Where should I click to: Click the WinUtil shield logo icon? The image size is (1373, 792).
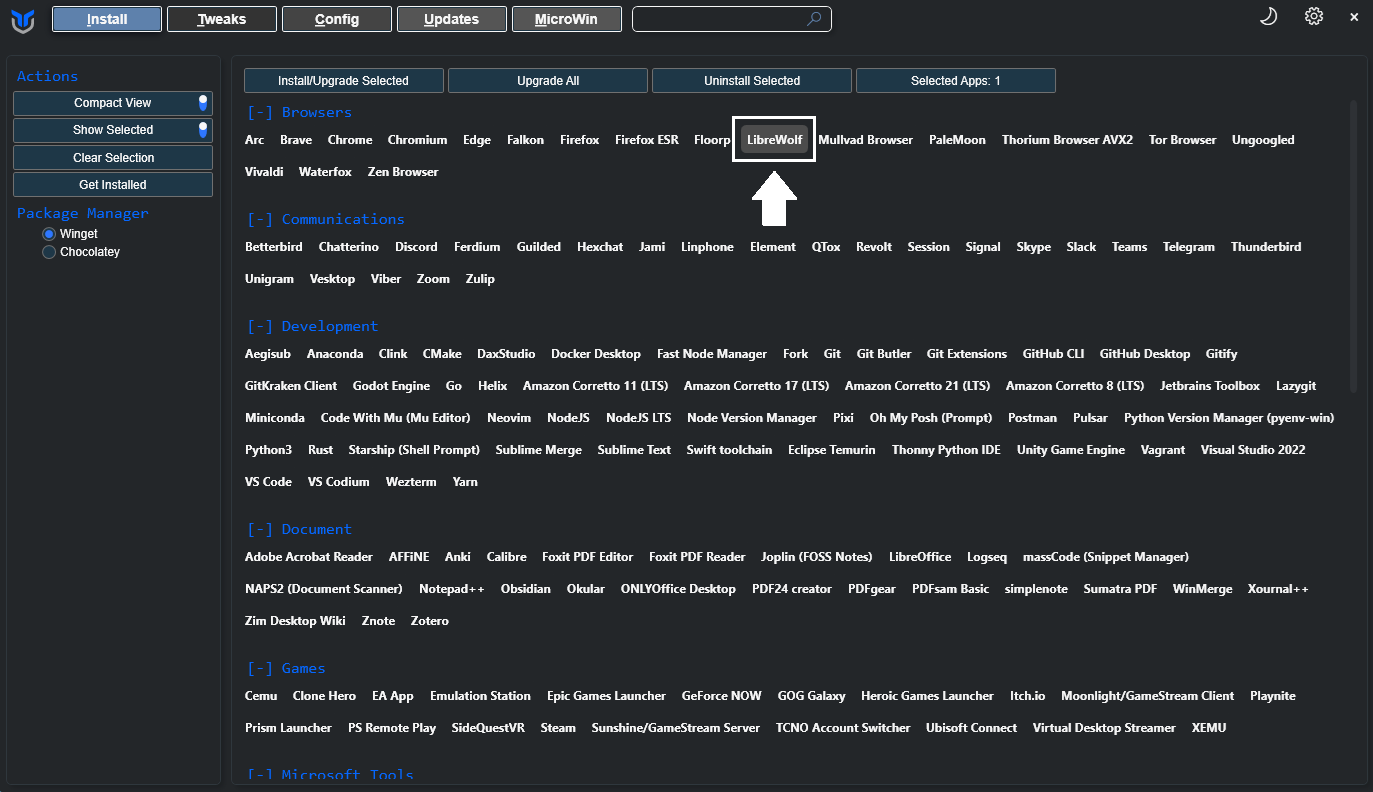tap(22, 19)
